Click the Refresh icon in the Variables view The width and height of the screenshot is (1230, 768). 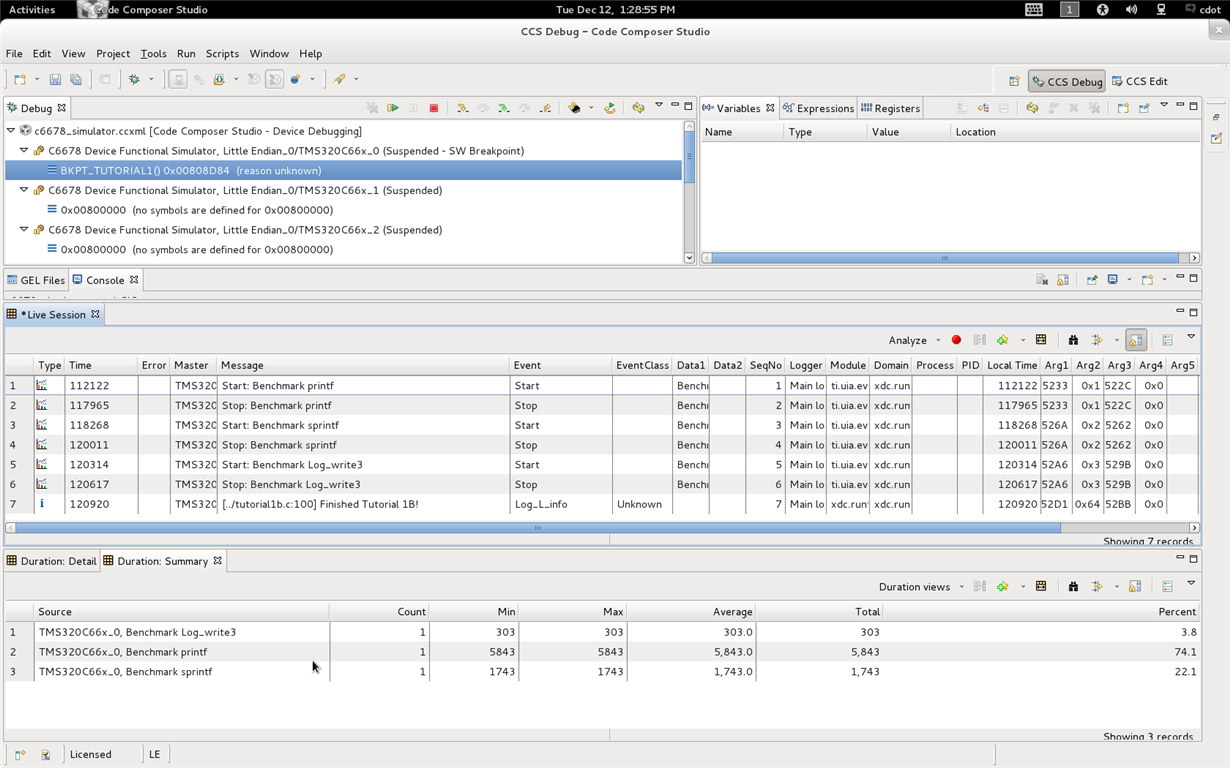[1032, 108]
